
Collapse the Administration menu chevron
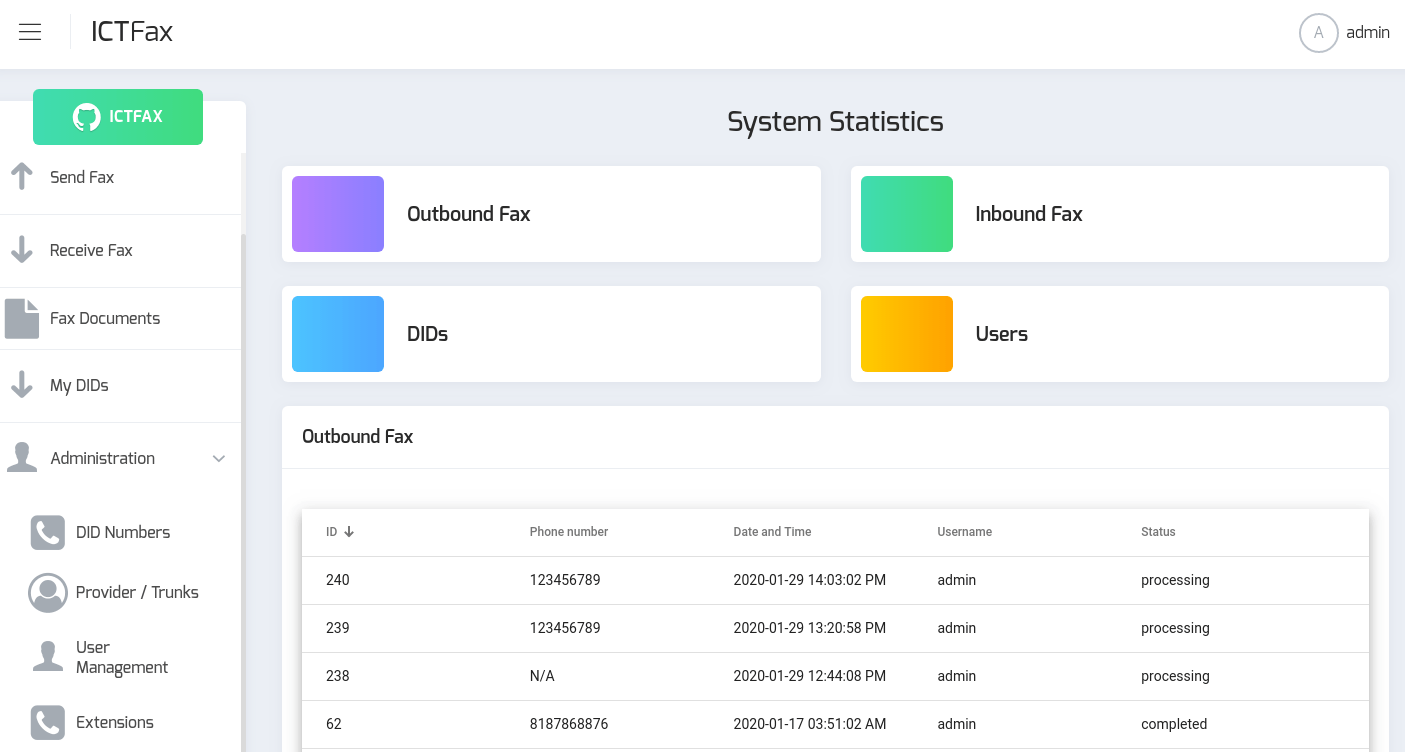tap(219, 458)
